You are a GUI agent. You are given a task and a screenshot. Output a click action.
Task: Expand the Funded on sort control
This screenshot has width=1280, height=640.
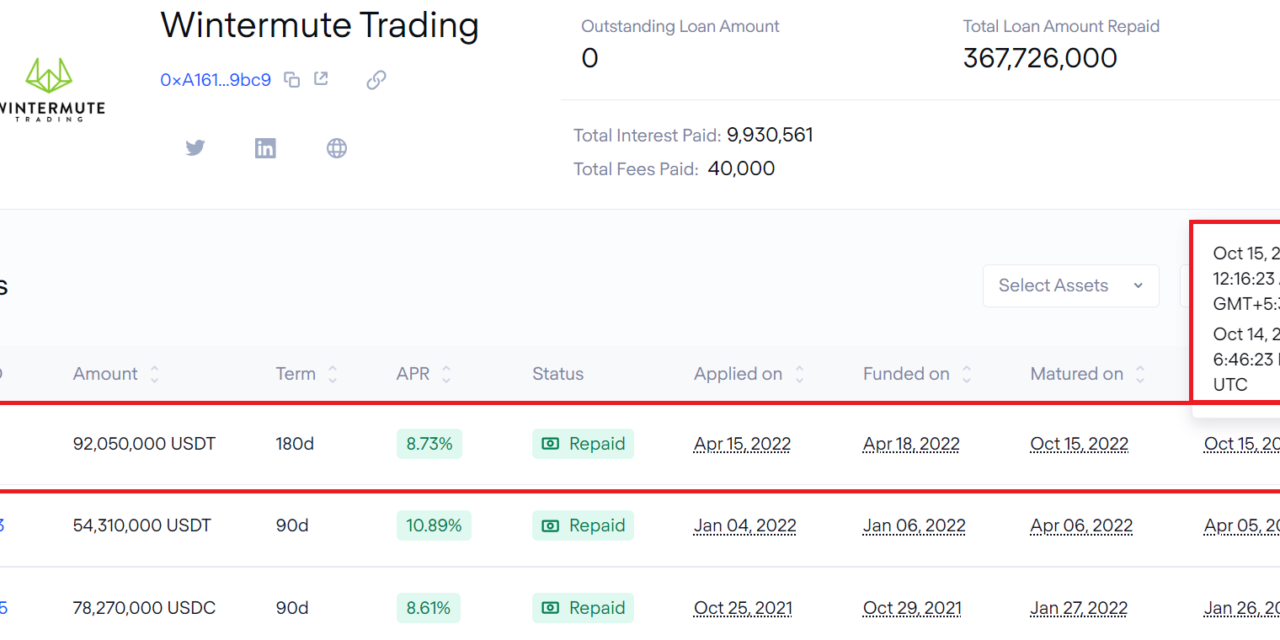(x=967, y=373)
